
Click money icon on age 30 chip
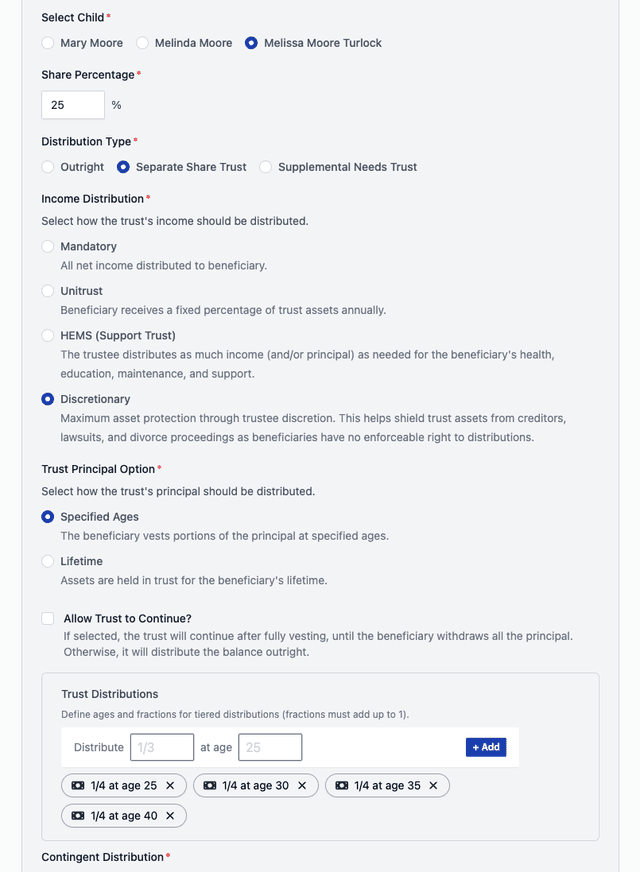(x=210, y=786)
